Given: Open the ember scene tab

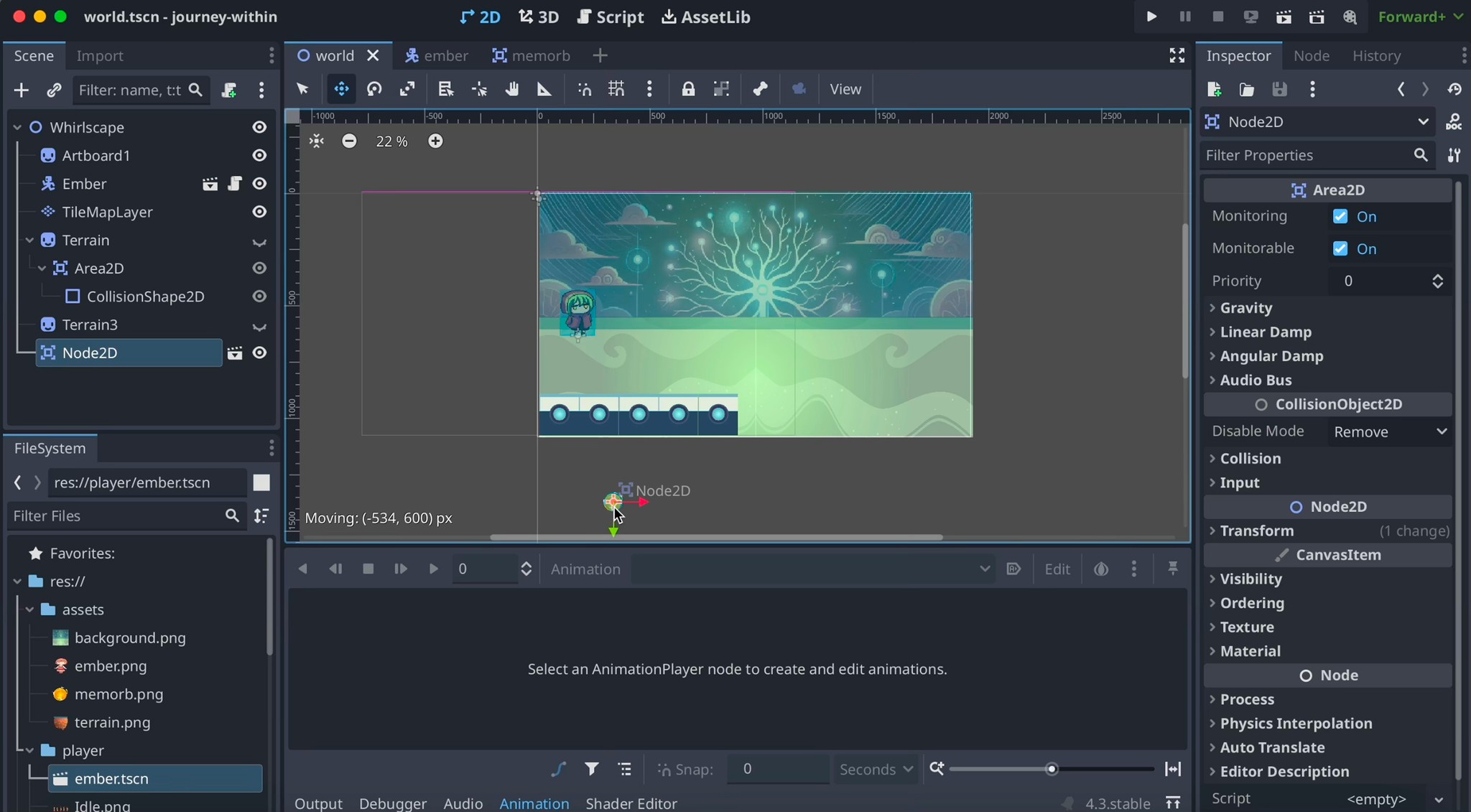Looking at the screenshot, I should click(x=437, y=55).
